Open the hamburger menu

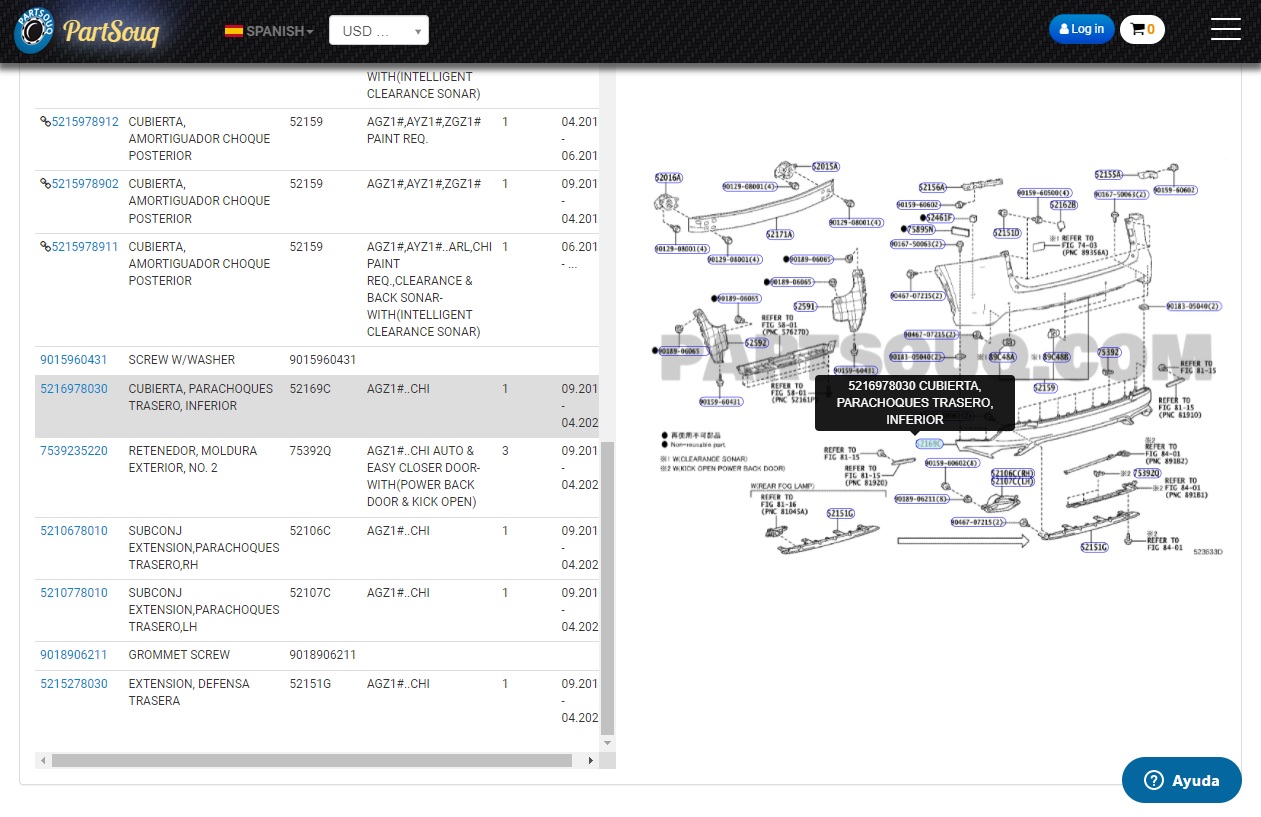click(1225, 29)
